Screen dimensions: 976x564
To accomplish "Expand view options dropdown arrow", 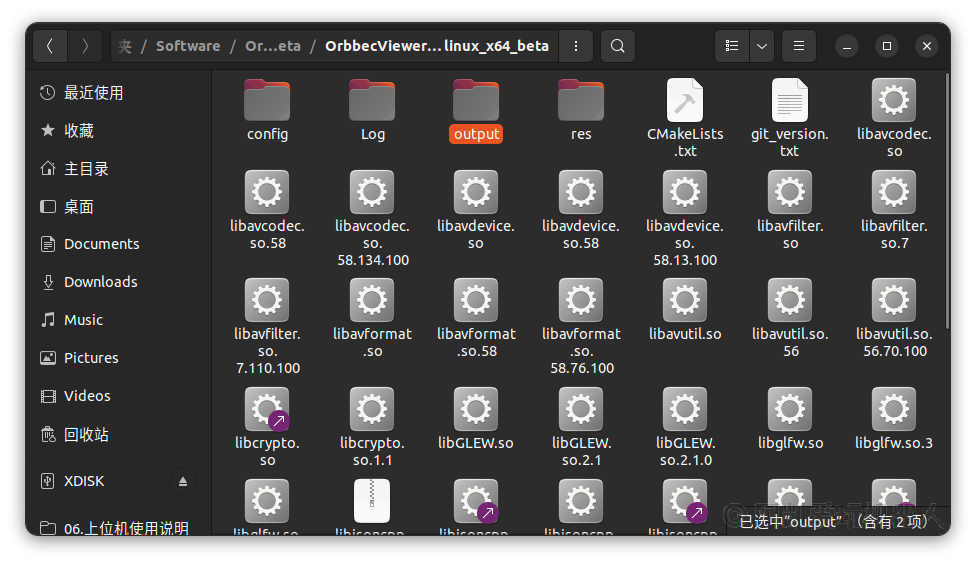I will 762,46.
